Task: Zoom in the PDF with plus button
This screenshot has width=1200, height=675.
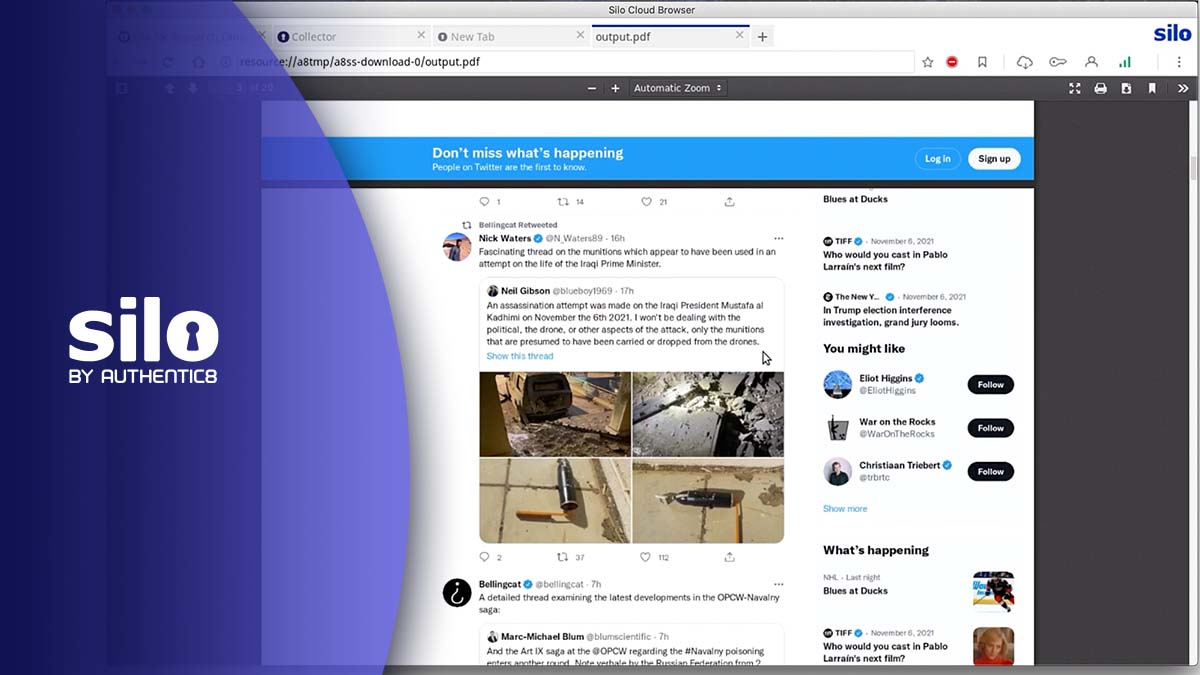Action: tap(615, 88)
